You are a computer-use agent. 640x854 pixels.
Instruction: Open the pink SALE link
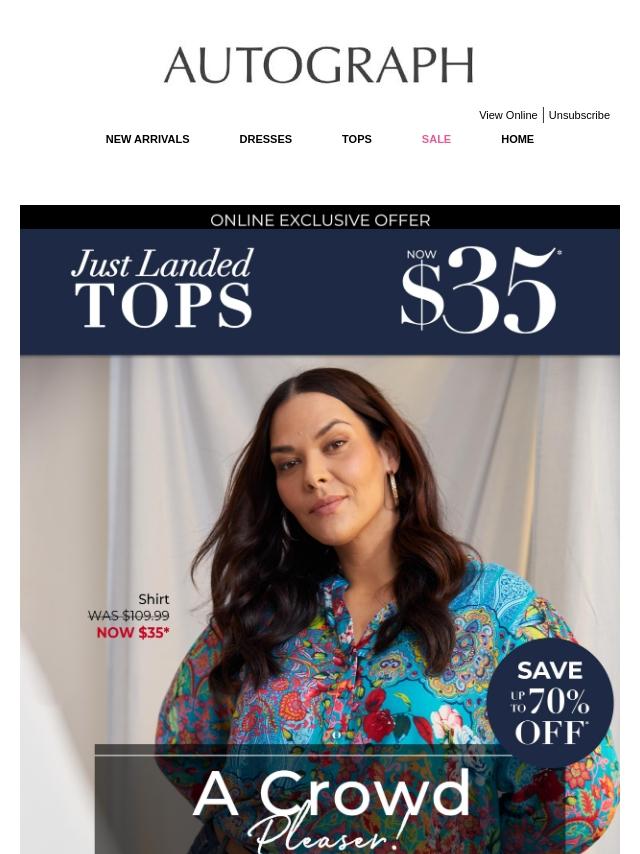coord(436,139)
